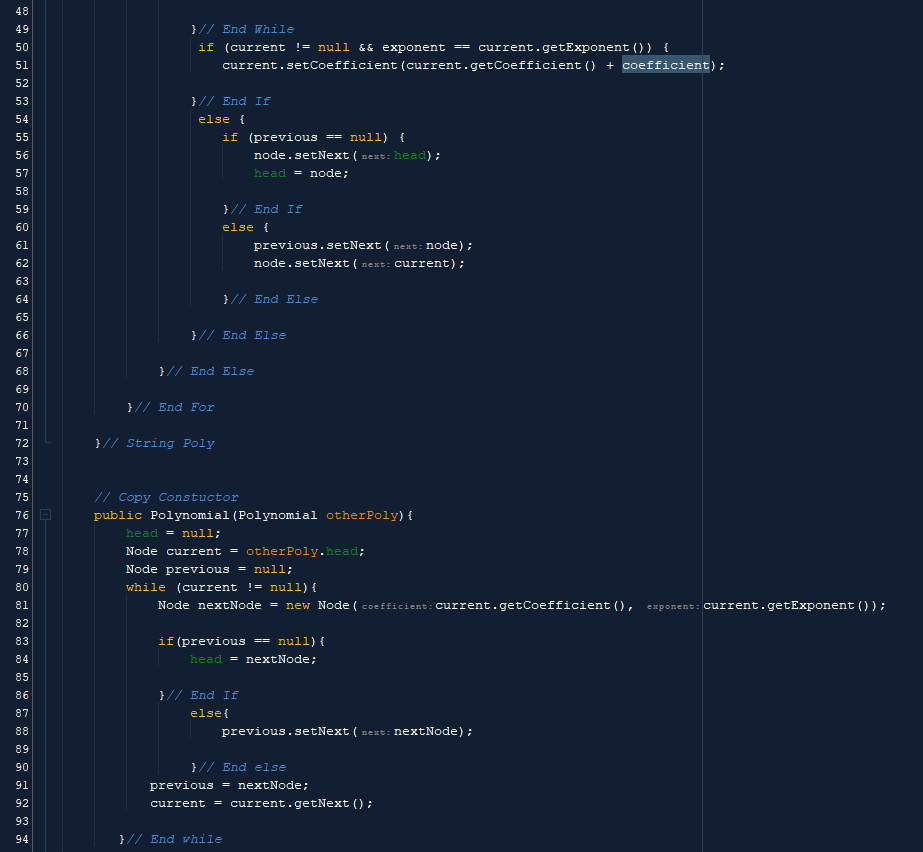Click the 'exponent:' inlay hint on line 81
The width and height of the screenshot is (923, 852).
coord(673,606)
